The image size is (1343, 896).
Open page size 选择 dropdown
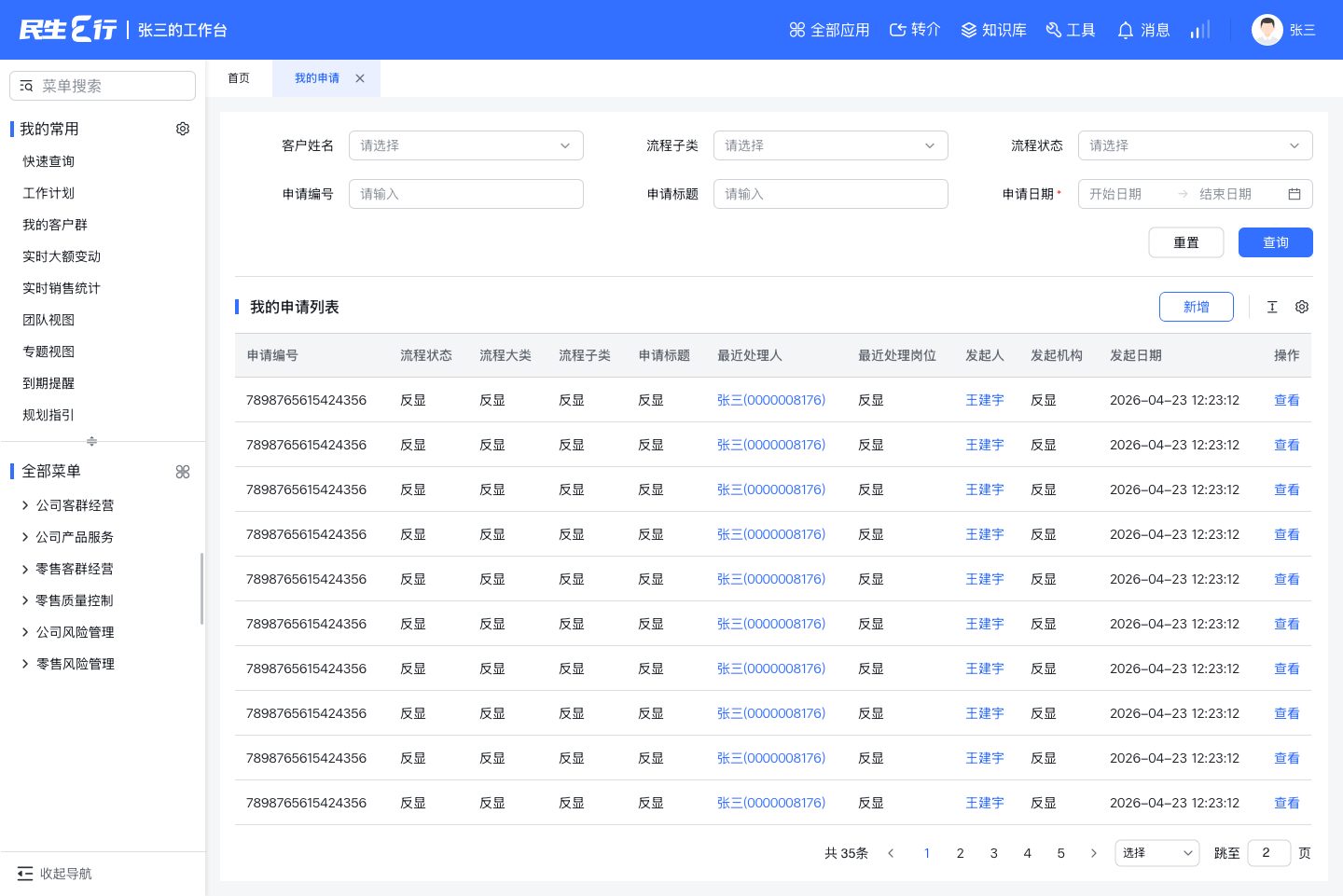click(x=1157, y=853)
